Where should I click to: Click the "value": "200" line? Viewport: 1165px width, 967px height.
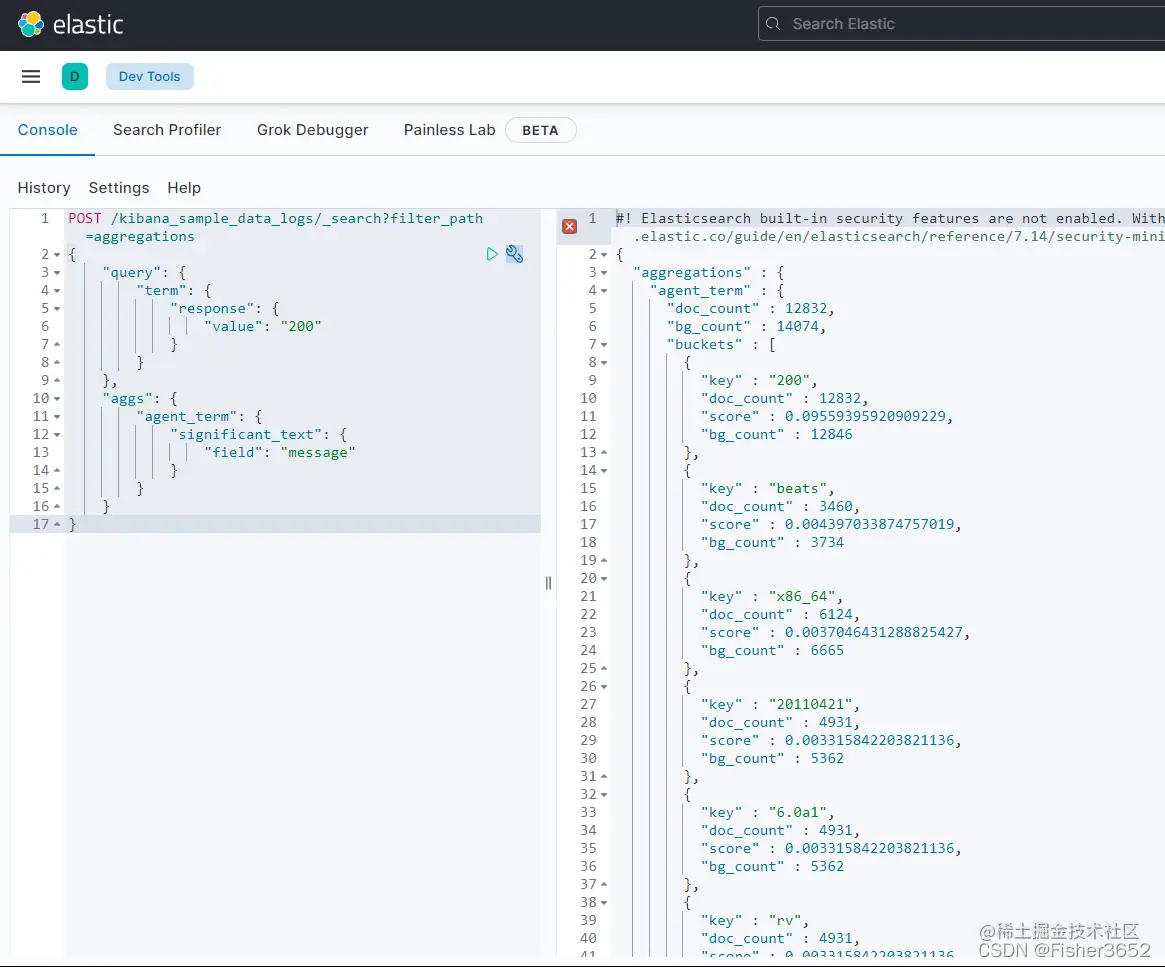pyautogui.click(x=263, y=326)
